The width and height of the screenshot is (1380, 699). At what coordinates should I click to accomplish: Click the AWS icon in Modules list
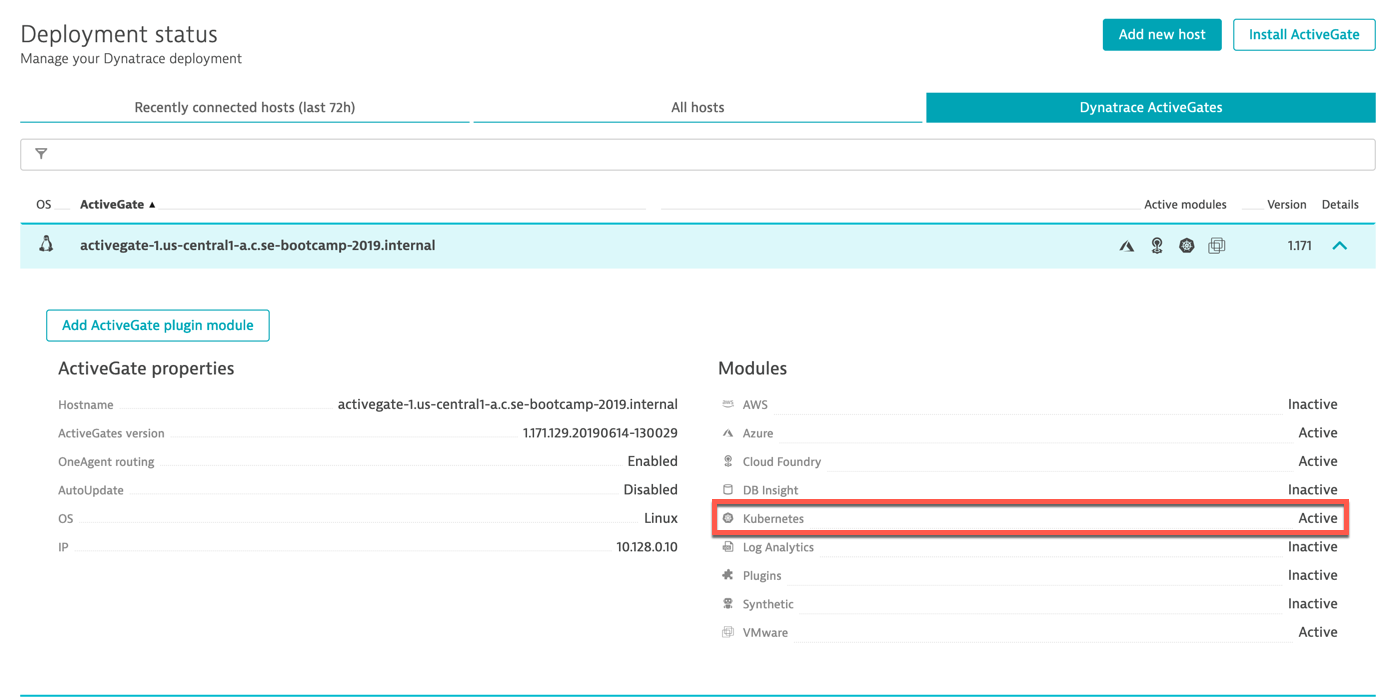(x=728, y=405)
